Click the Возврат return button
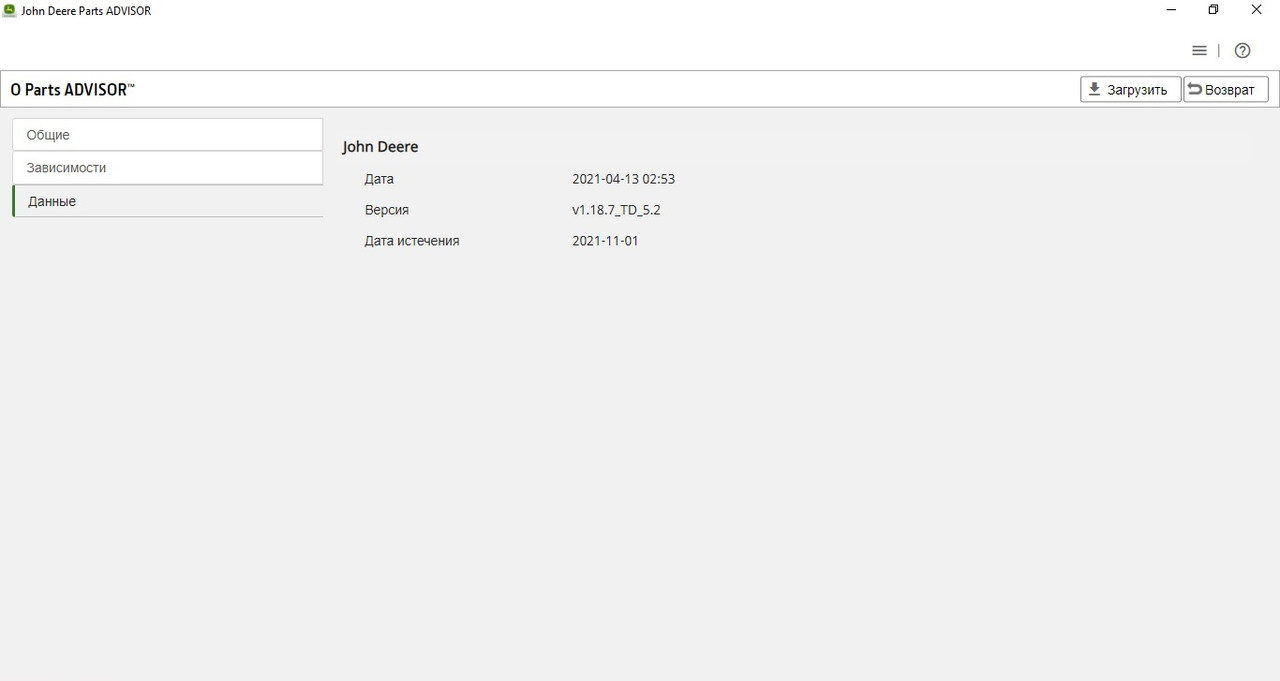 click(x=1226, y=89)
